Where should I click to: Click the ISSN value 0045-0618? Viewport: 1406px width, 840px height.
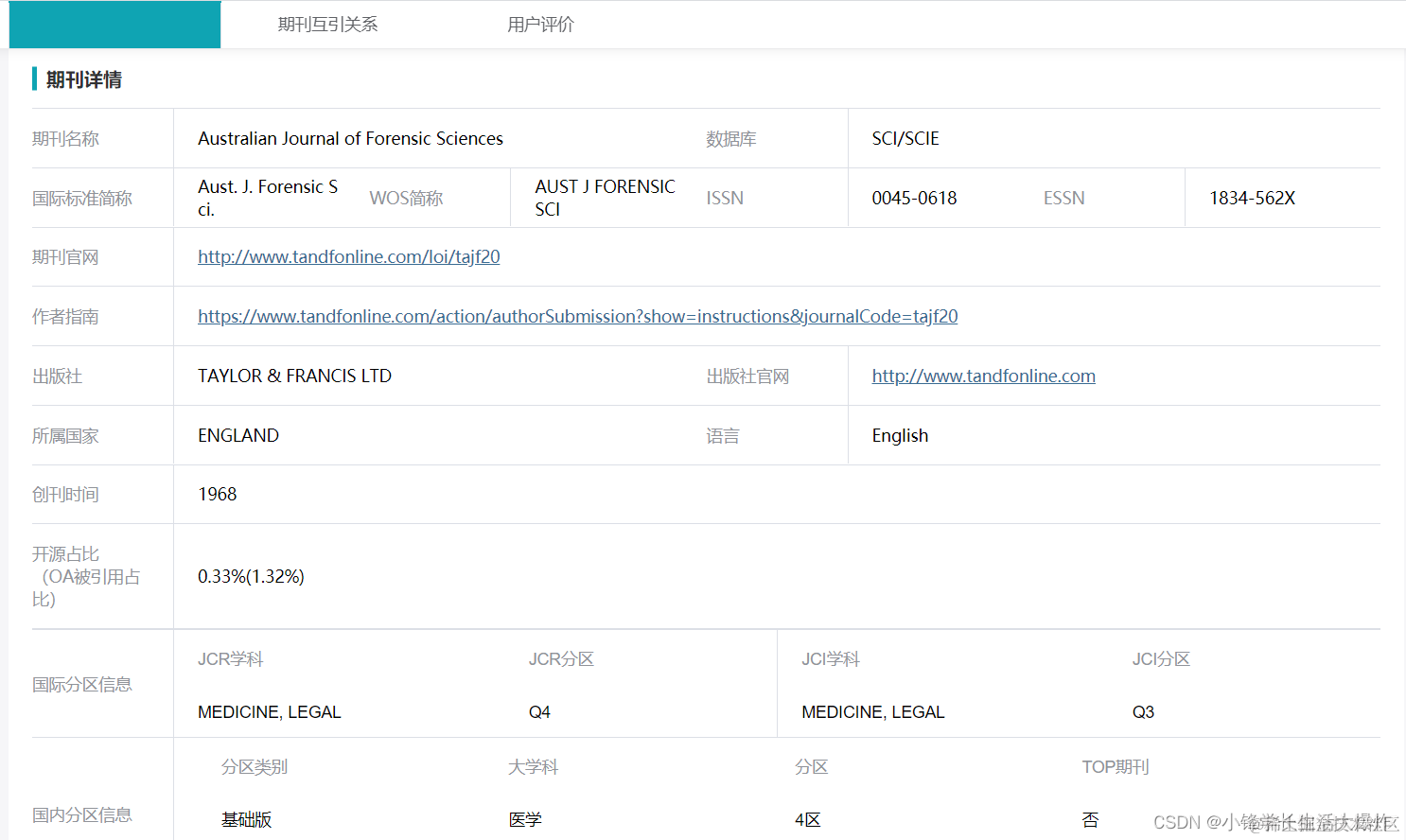(x=914, y=198)
